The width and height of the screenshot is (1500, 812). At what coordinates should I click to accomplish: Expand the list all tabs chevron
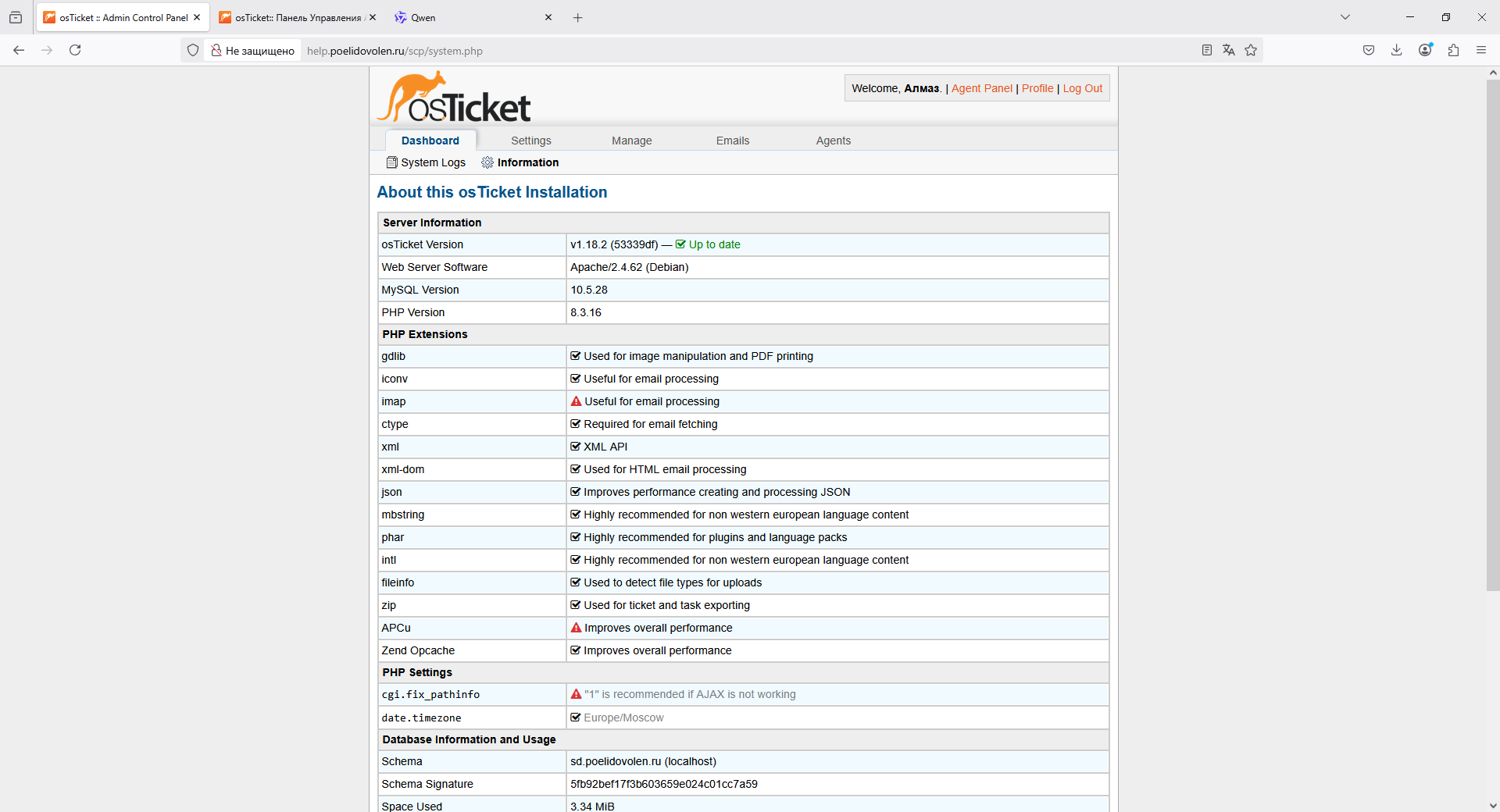[x=1345, y=17]
